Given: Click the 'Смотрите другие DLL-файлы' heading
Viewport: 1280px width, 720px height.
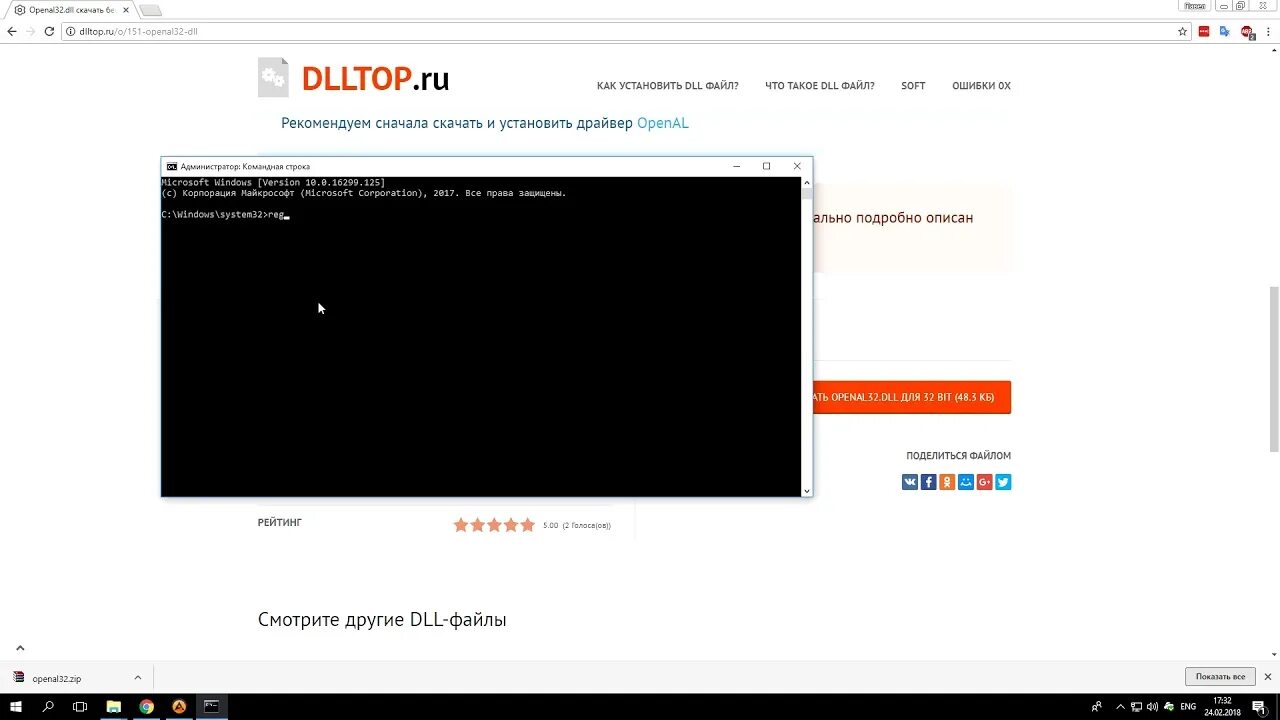Looking at the screenshot, I should [x=382, y=620].
